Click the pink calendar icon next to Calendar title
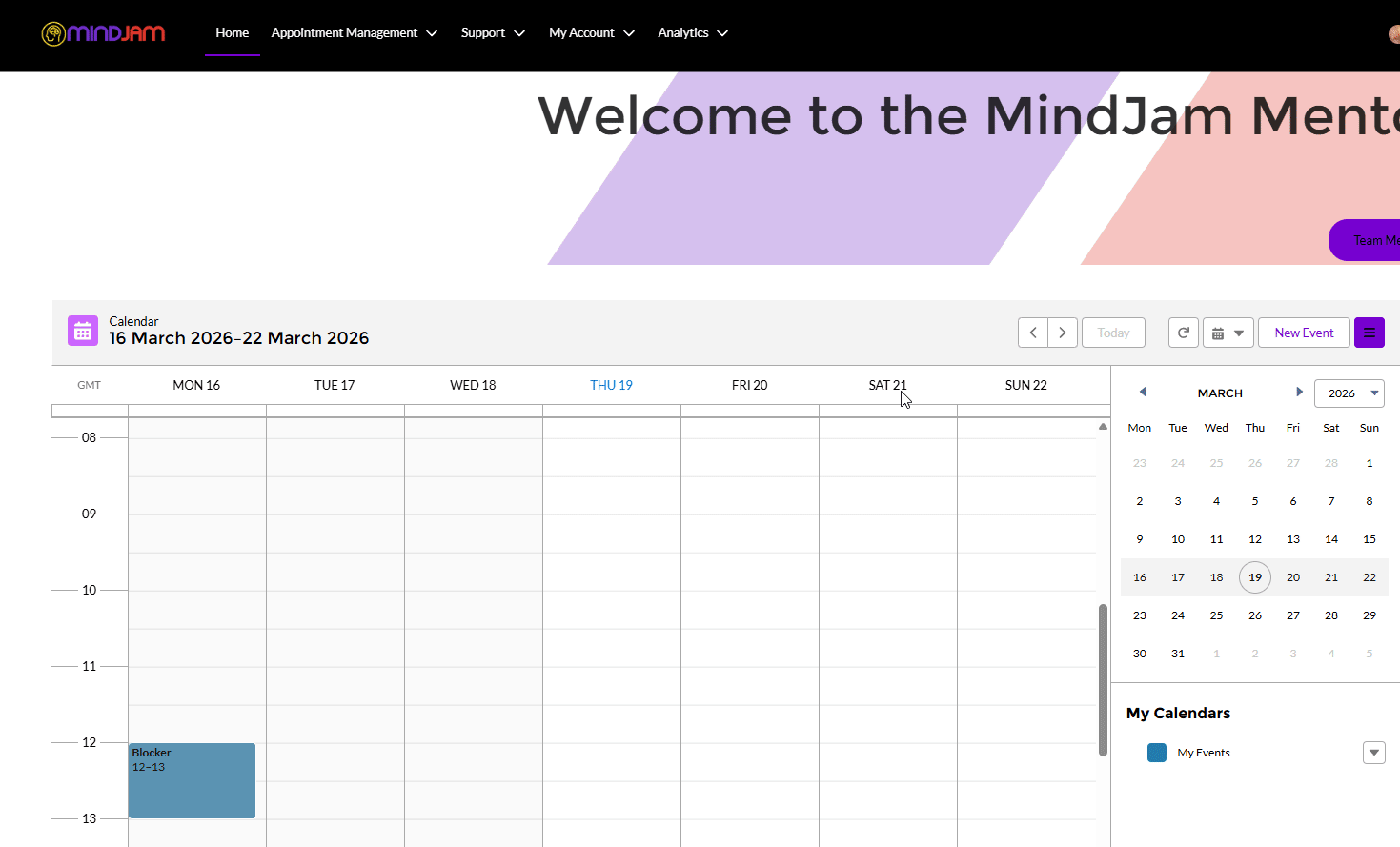The image size is (1400, 847). 82,330
